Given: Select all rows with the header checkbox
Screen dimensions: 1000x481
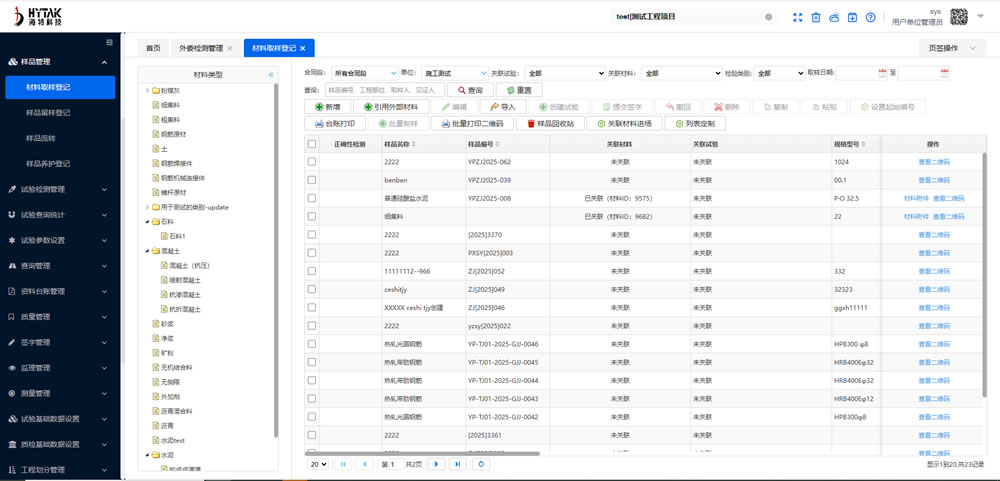Looking at the screenshot, I should click(x=312, y=144).
